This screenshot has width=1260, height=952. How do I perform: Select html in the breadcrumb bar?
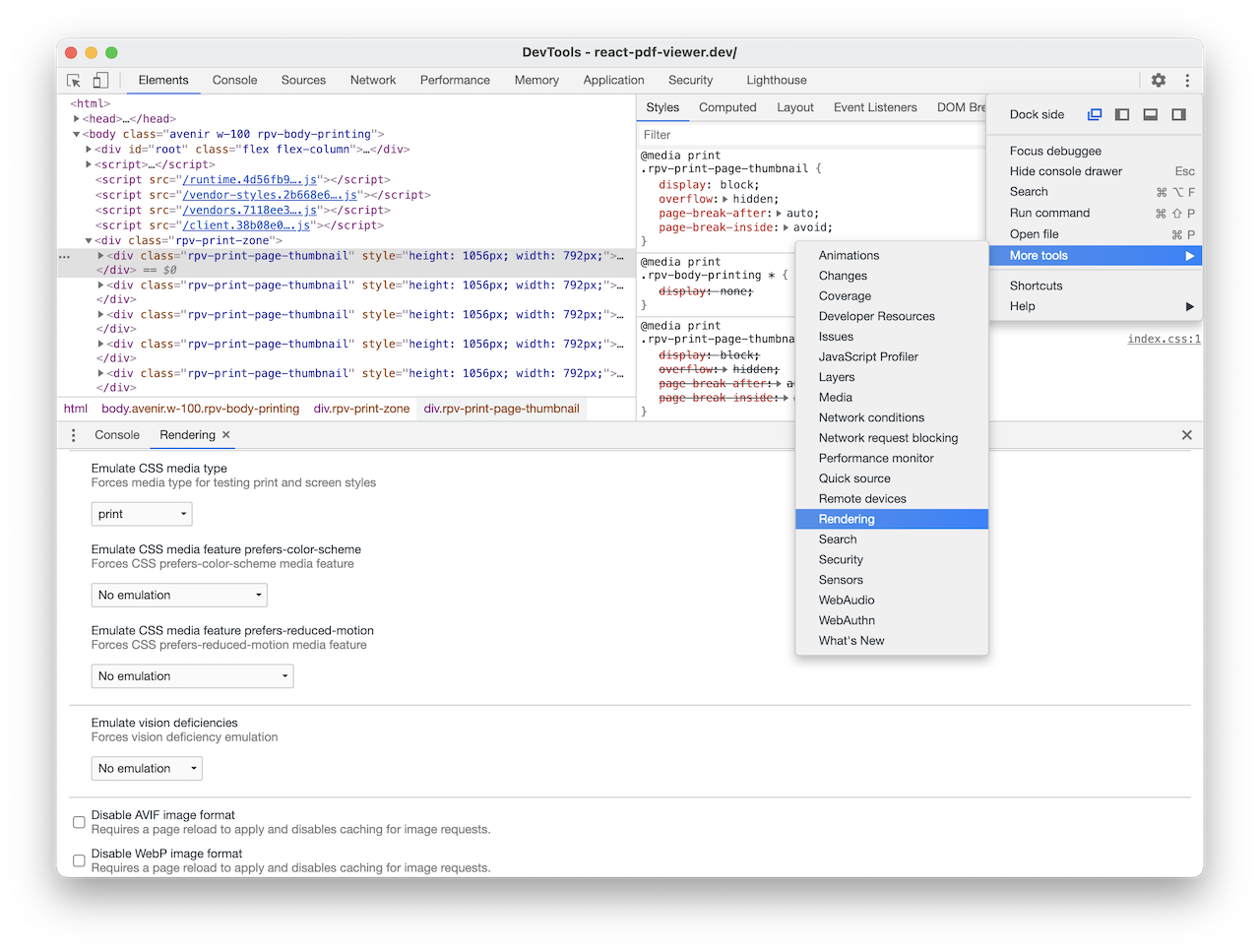click(x=76, y=409)
